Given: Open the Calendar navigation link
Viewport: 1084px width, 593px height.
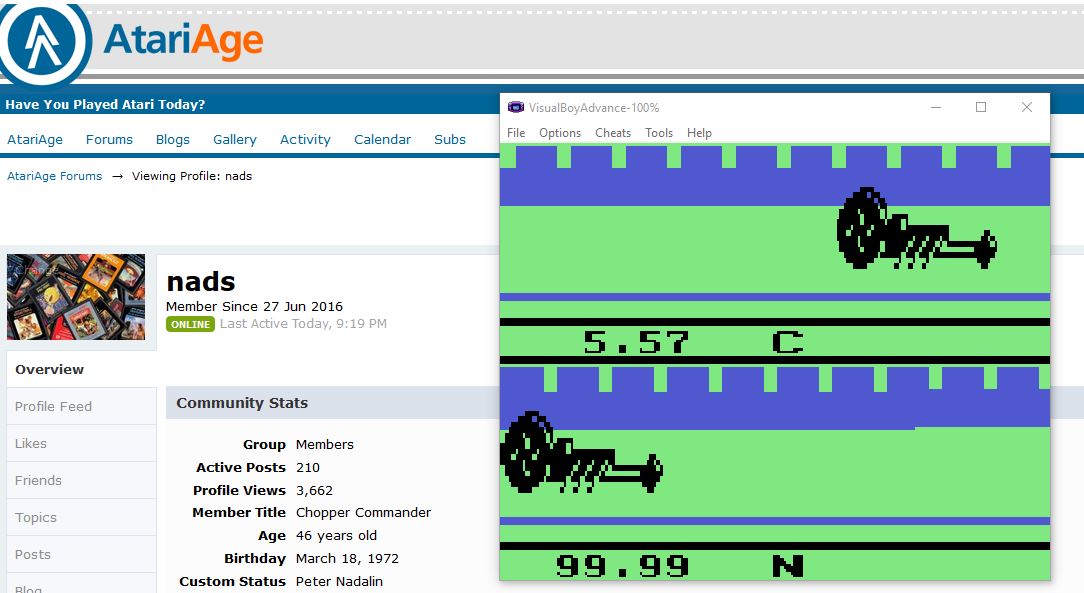Looking at the screenshot, I should click(x=382, y=140).
